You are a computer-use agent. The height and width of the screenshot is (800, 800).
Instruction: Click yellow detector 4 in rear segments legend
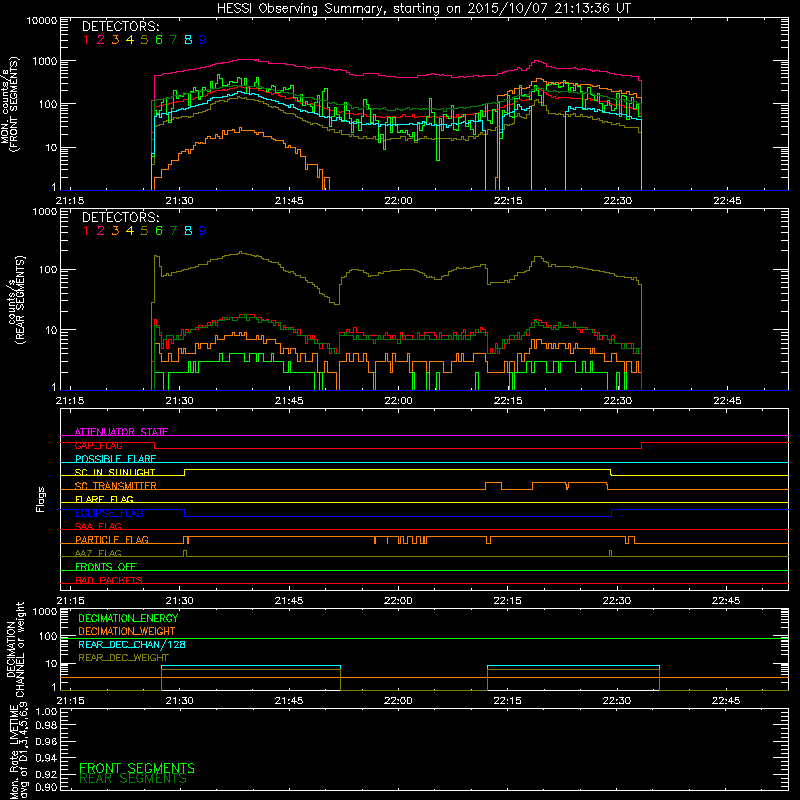[x=130, y=231]
